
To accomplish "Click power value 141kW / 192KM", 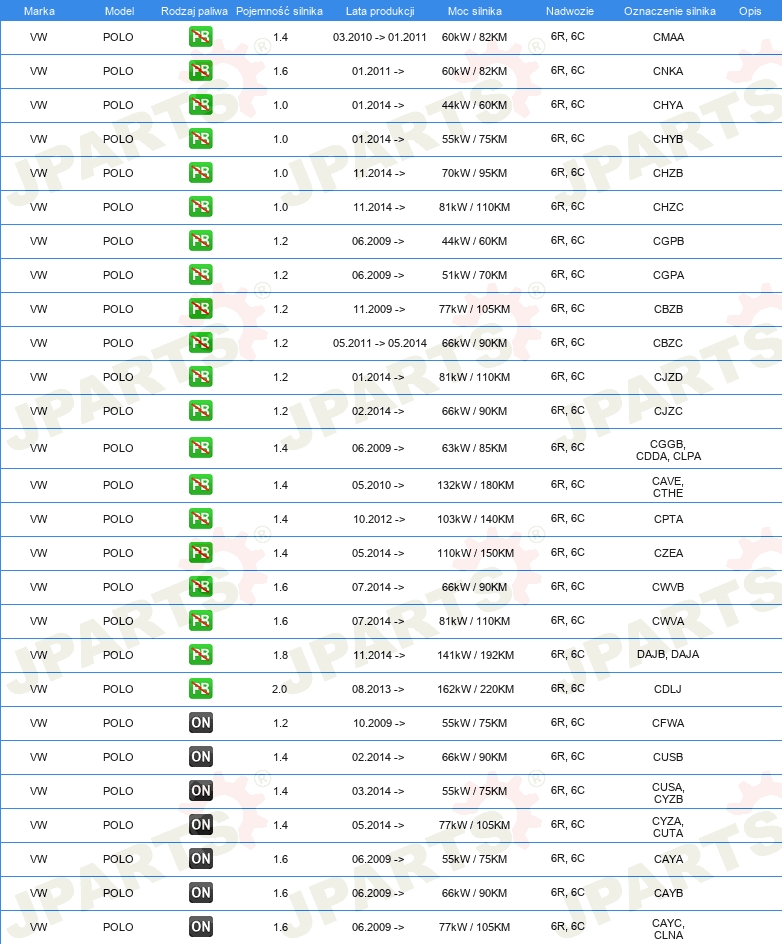I will 476,655.
